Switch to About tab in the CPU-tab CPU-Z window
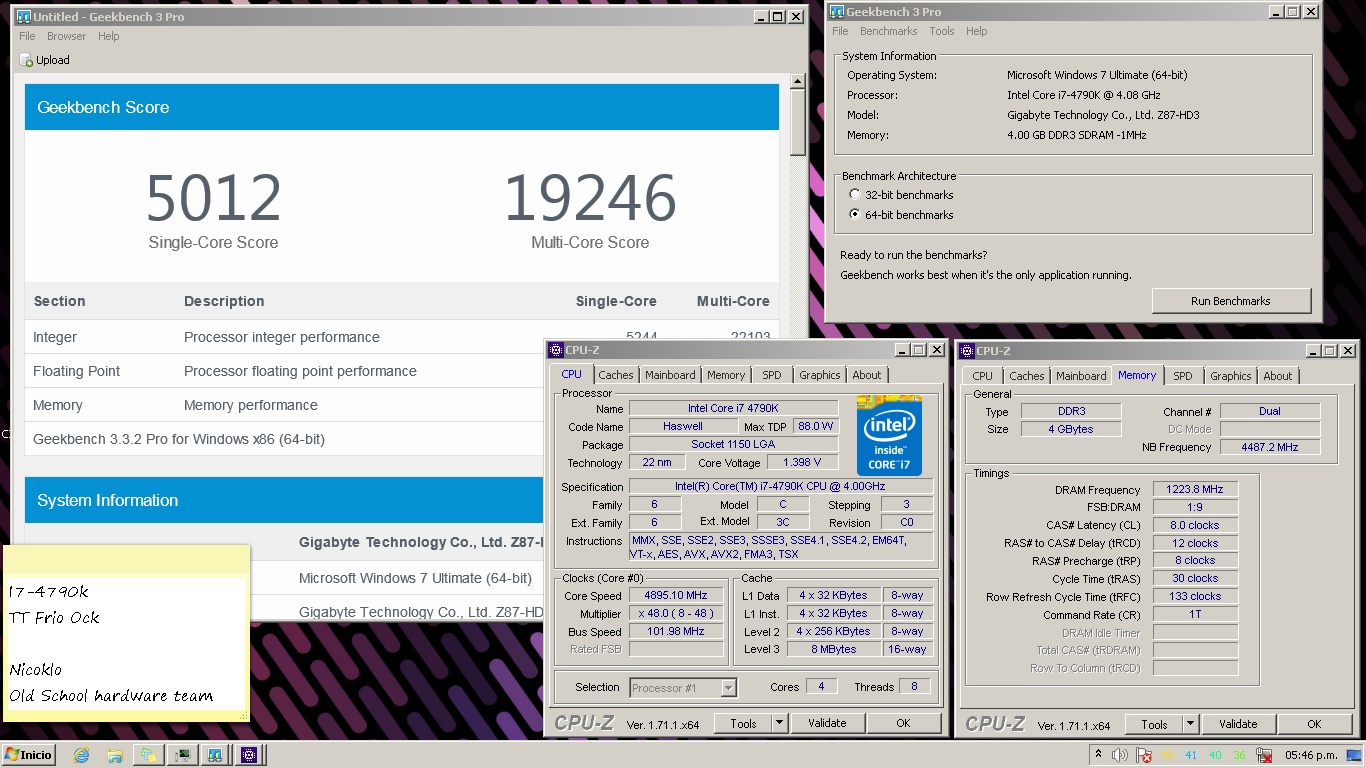Screen dimensions: 1366x768 point(867,375)
